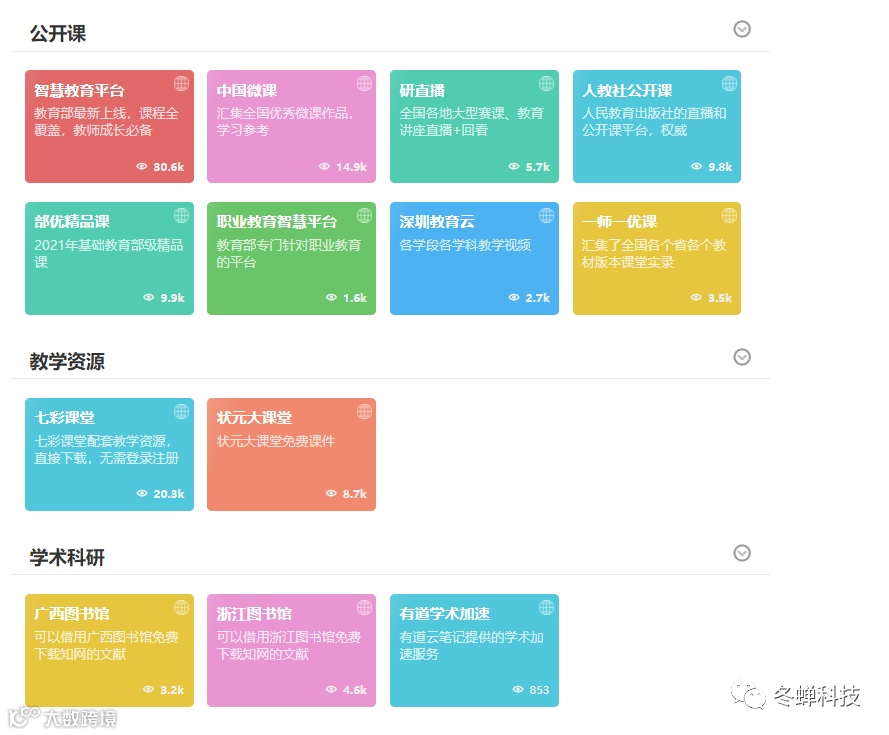Viewport: 889px width, 735px height.
Task: Click globe icon on 中国微课 card
Action: pyautogui.click(x=365, y=83)
